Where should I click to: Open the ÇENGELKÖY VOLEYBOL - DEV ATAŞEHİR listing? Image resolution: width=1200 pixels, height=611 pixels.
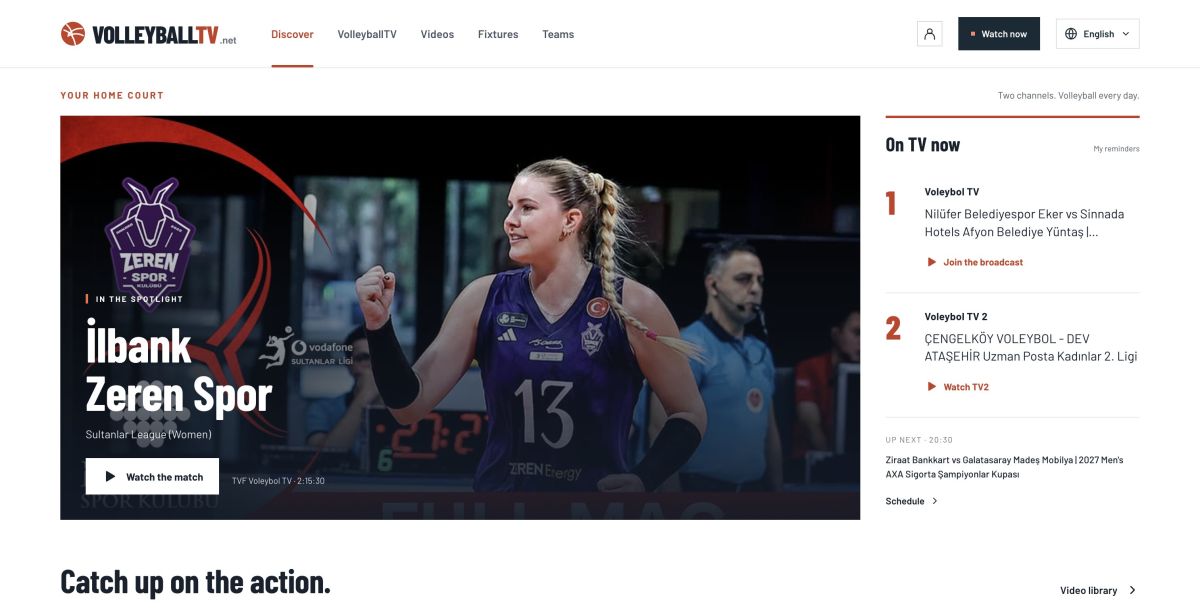1031,347
